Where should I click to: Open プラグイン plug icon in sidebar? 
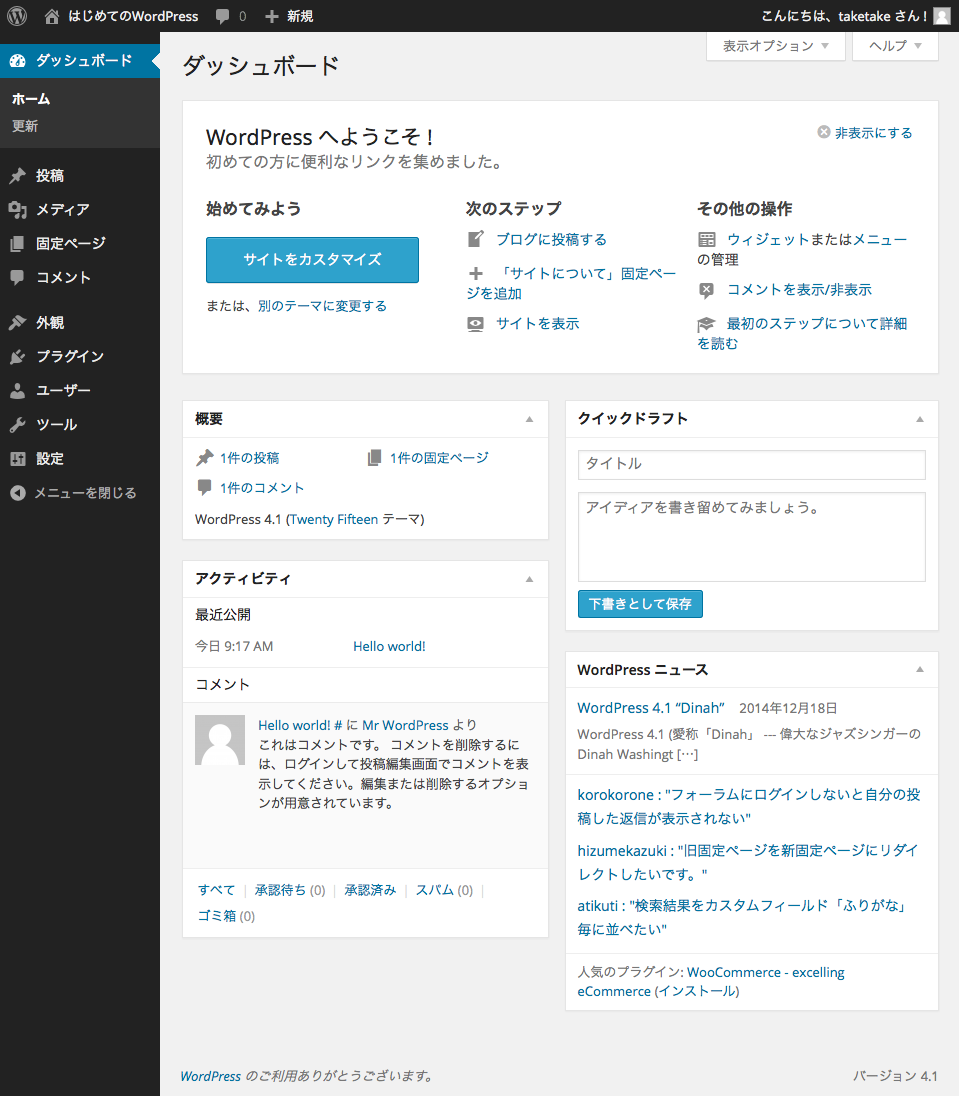click(x=17, y=357)
